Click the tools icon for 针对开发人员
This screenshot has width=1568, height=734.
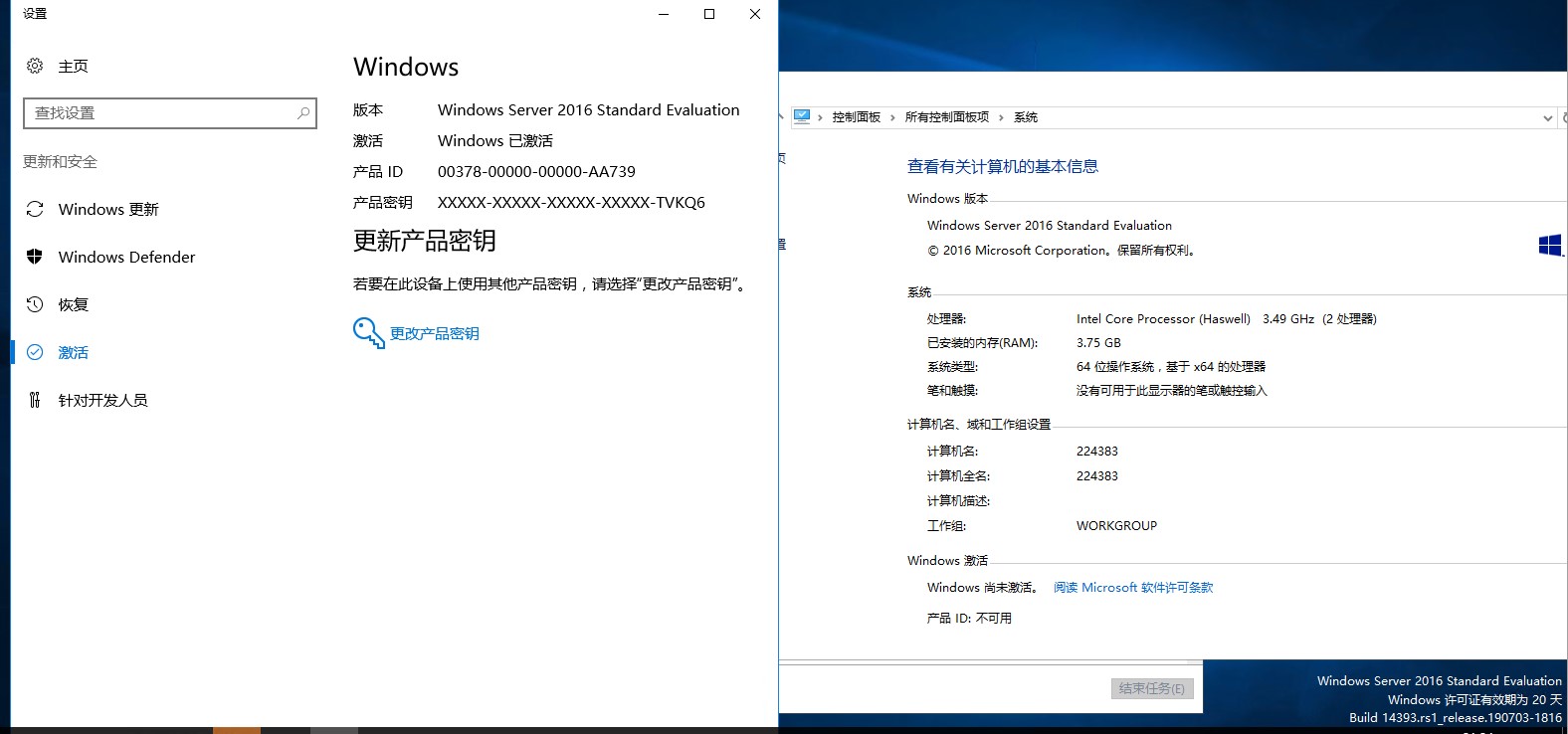pos(35,400)
